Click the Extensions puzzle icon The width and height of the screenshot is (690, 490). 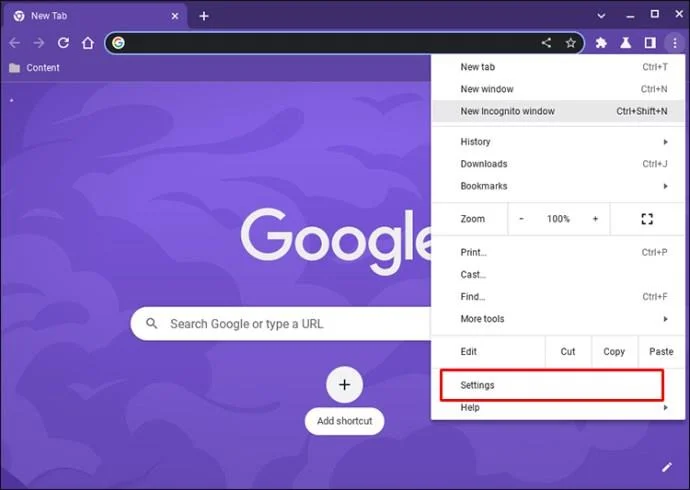click(x=601, y=43)
